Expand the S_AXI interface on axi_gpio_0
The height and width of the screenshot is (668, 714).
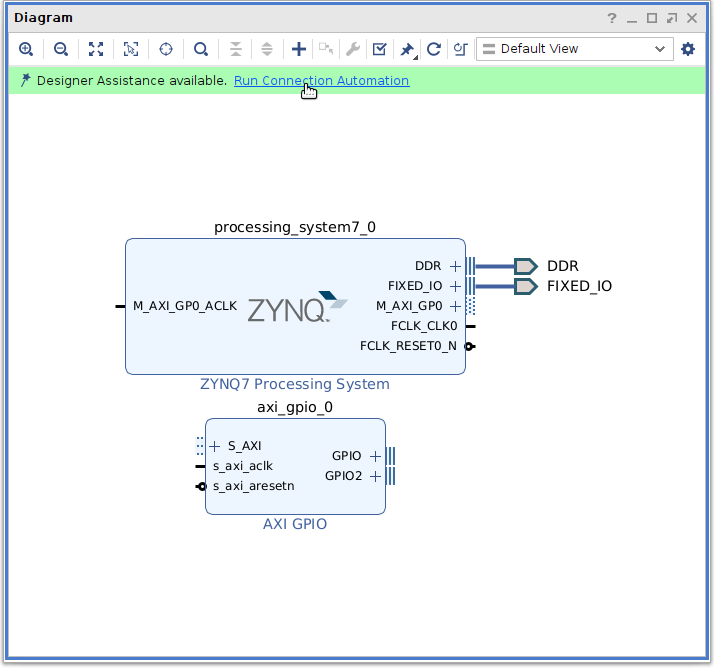click(214, 446)
